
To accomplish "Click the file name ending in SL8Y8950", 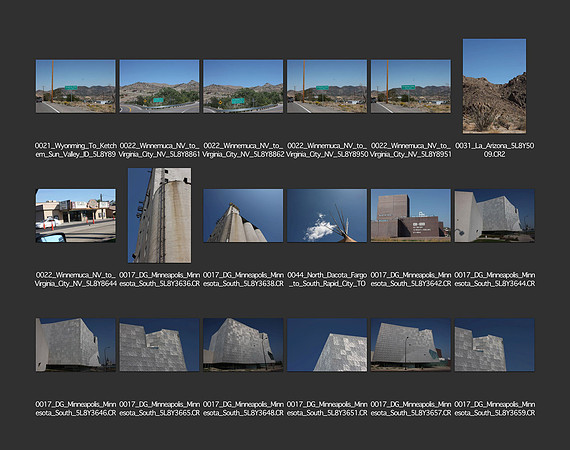I will tap(327, 150).
